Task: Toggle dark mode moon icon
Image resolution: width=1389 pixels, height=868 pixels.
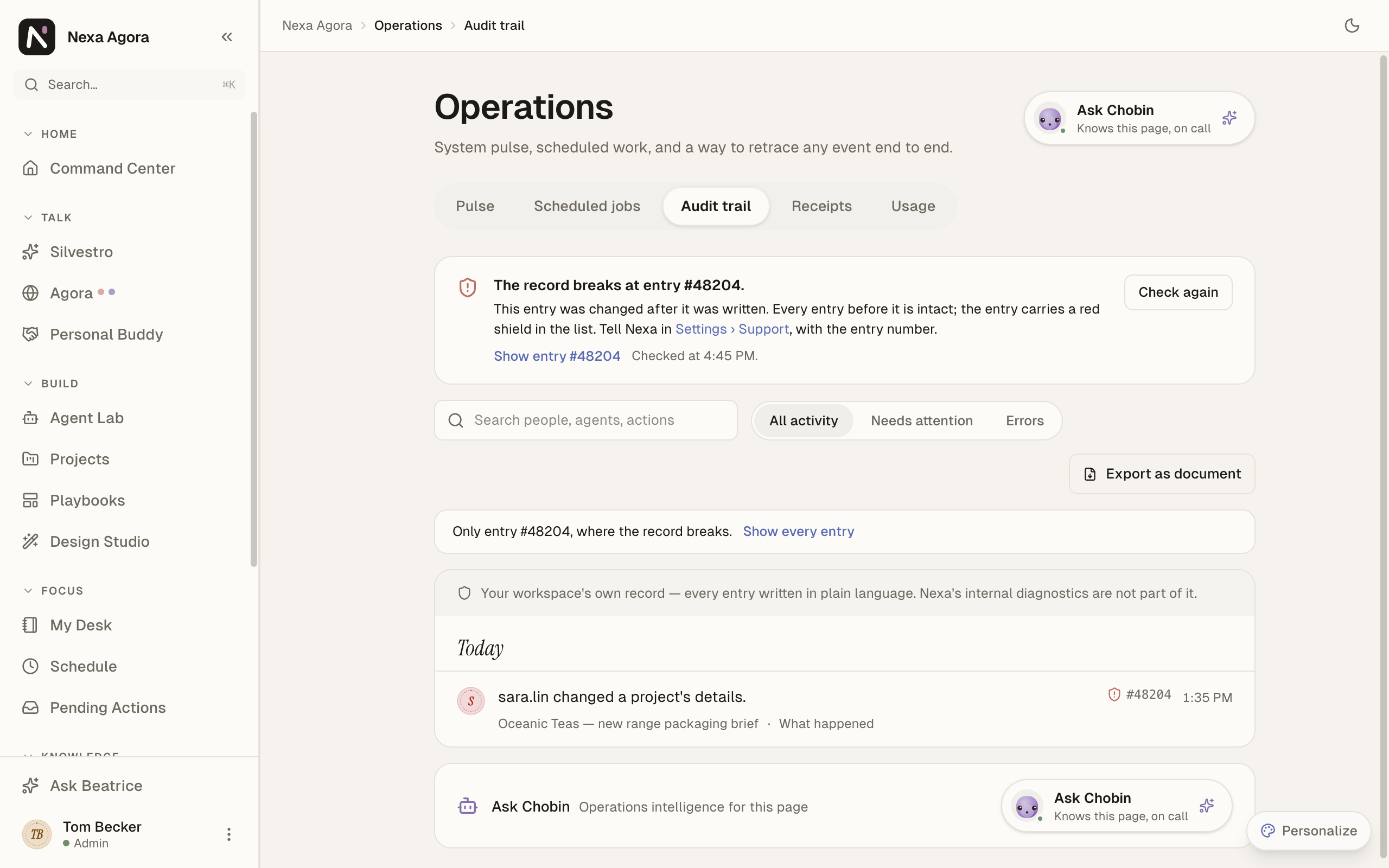Action: (1352, 25)
